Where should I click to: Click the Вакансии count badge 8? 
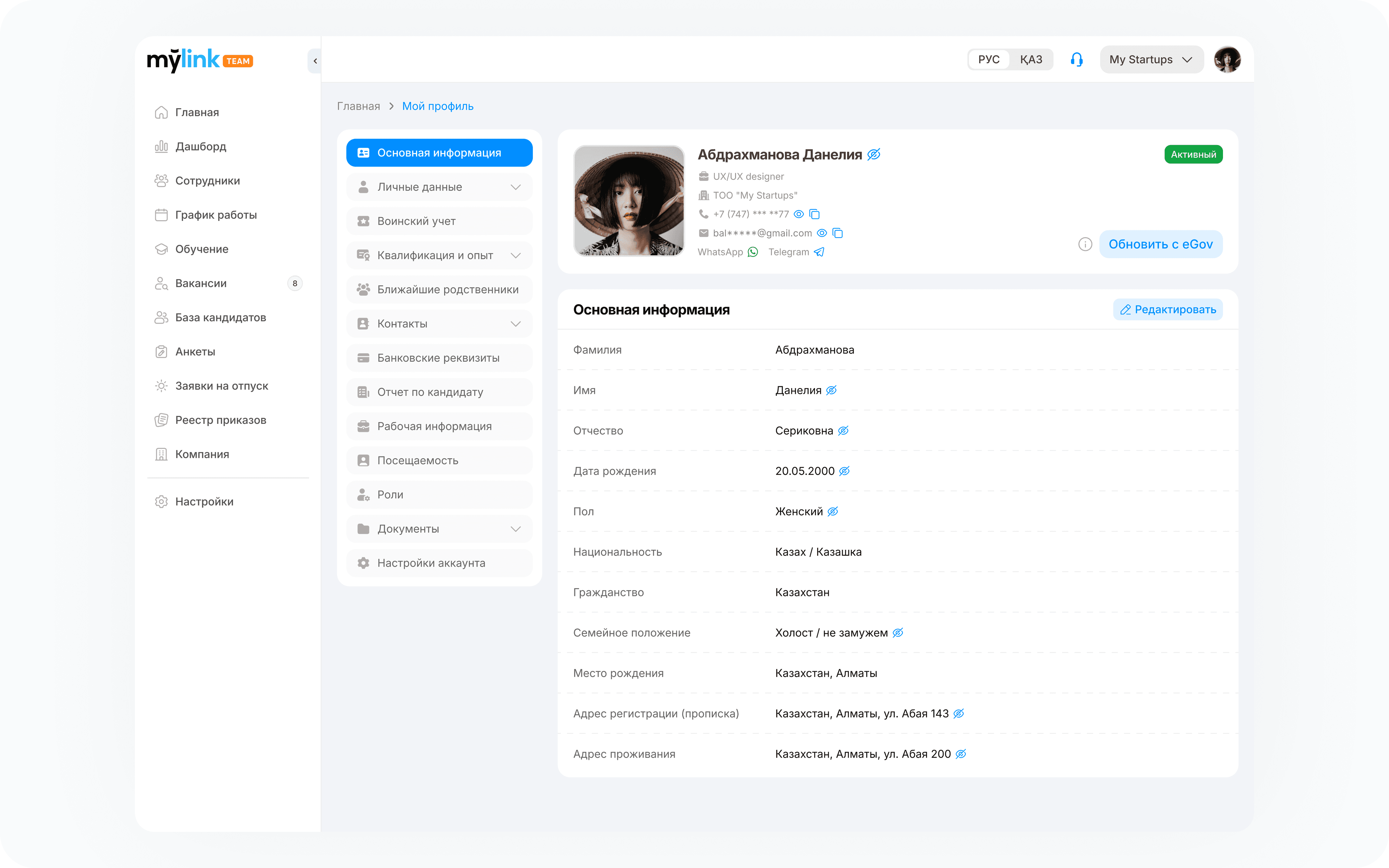point(295,283)
